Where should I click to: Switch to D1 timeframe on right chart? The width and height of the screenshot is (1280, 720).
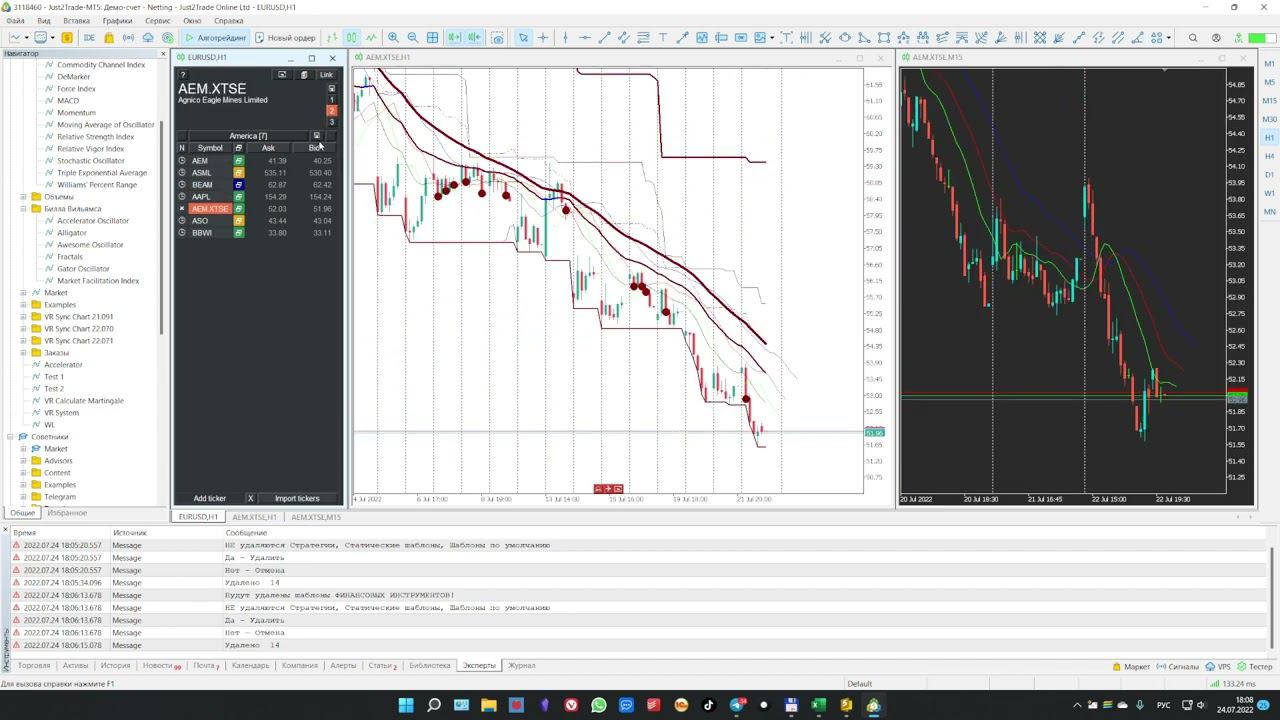coord(1270,175)
